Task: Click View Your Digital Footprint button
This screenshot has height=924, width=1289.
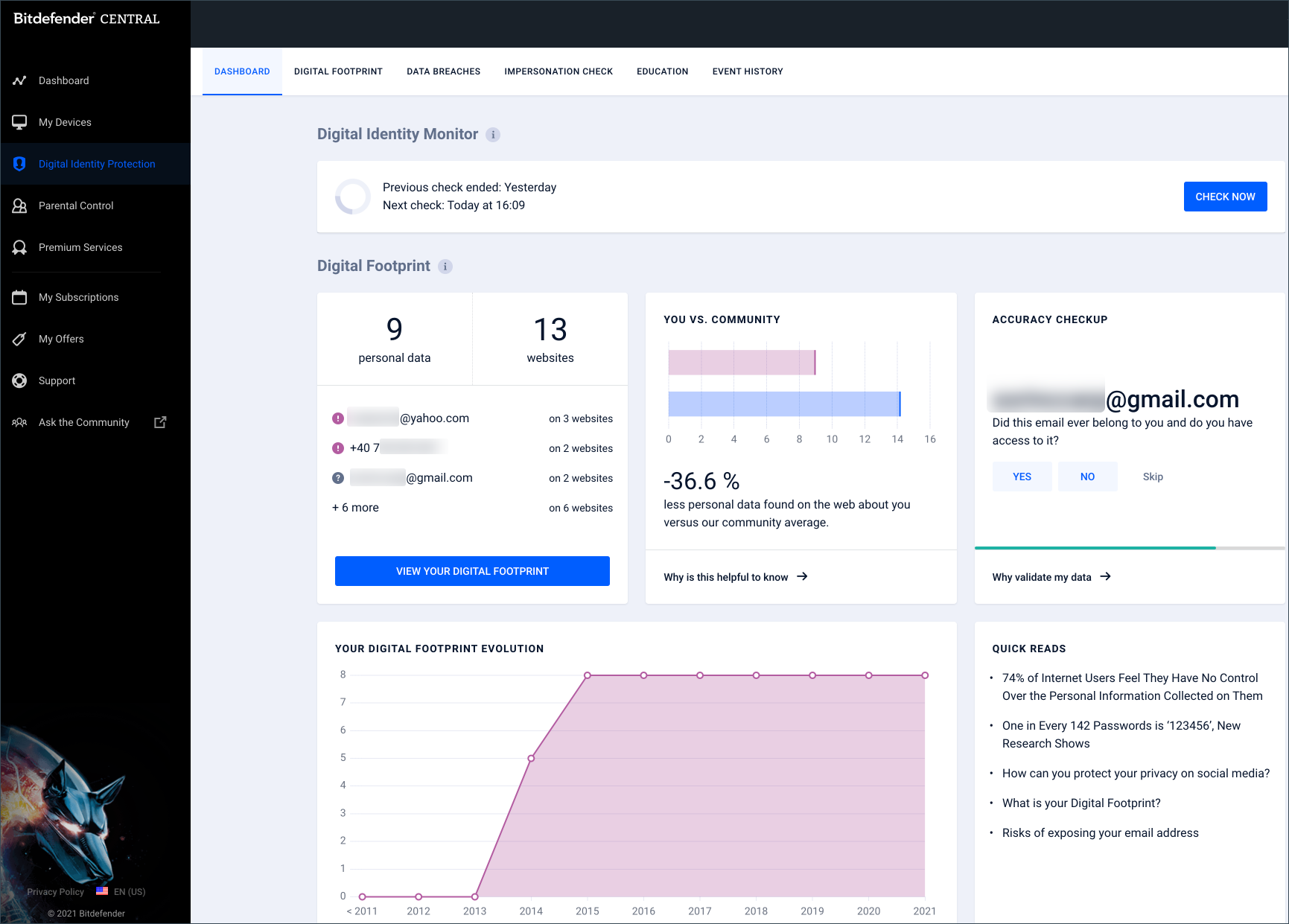Action: [x=472, y=571]
